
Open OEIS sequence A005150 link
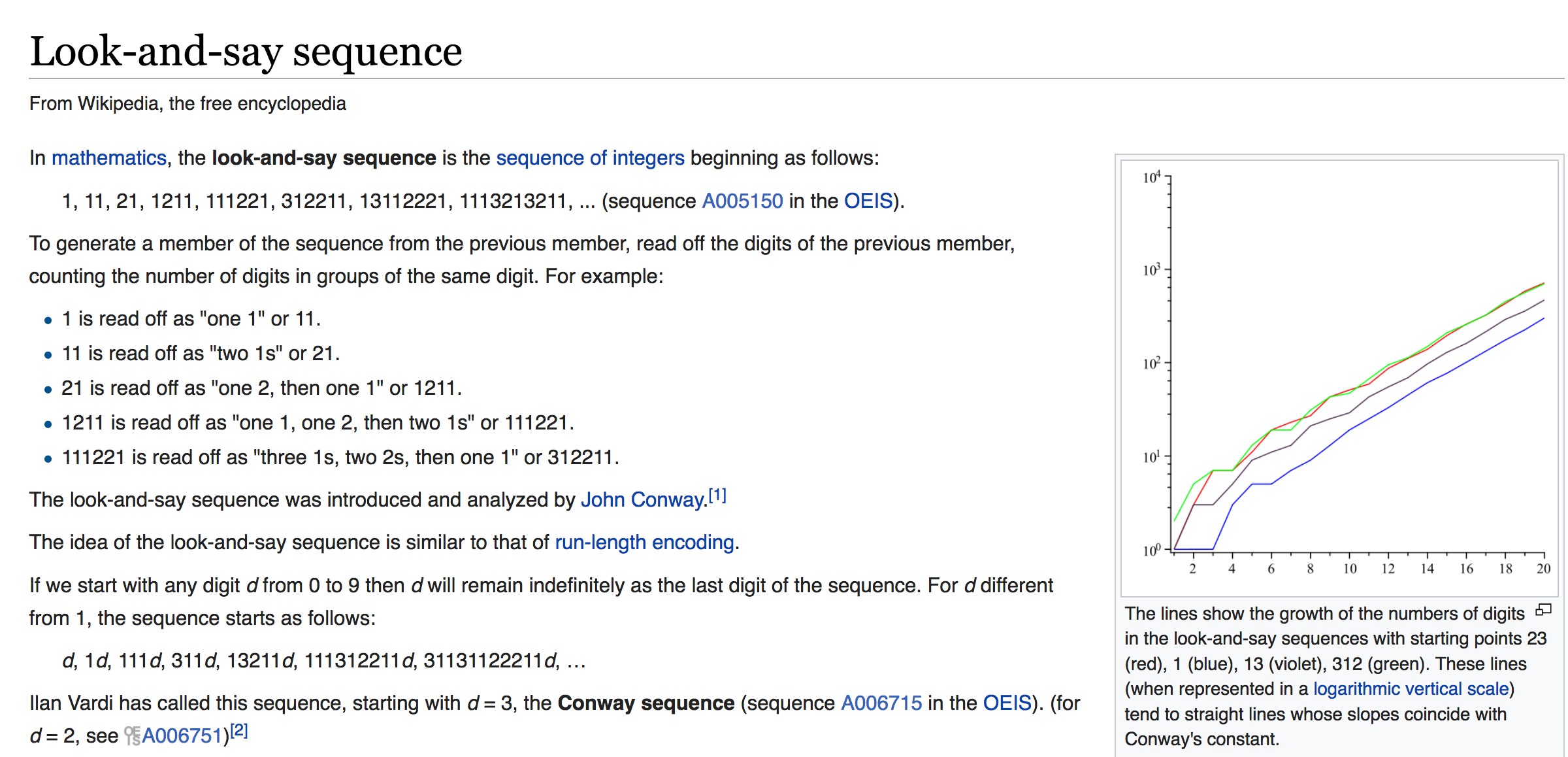tap(742, 201)
